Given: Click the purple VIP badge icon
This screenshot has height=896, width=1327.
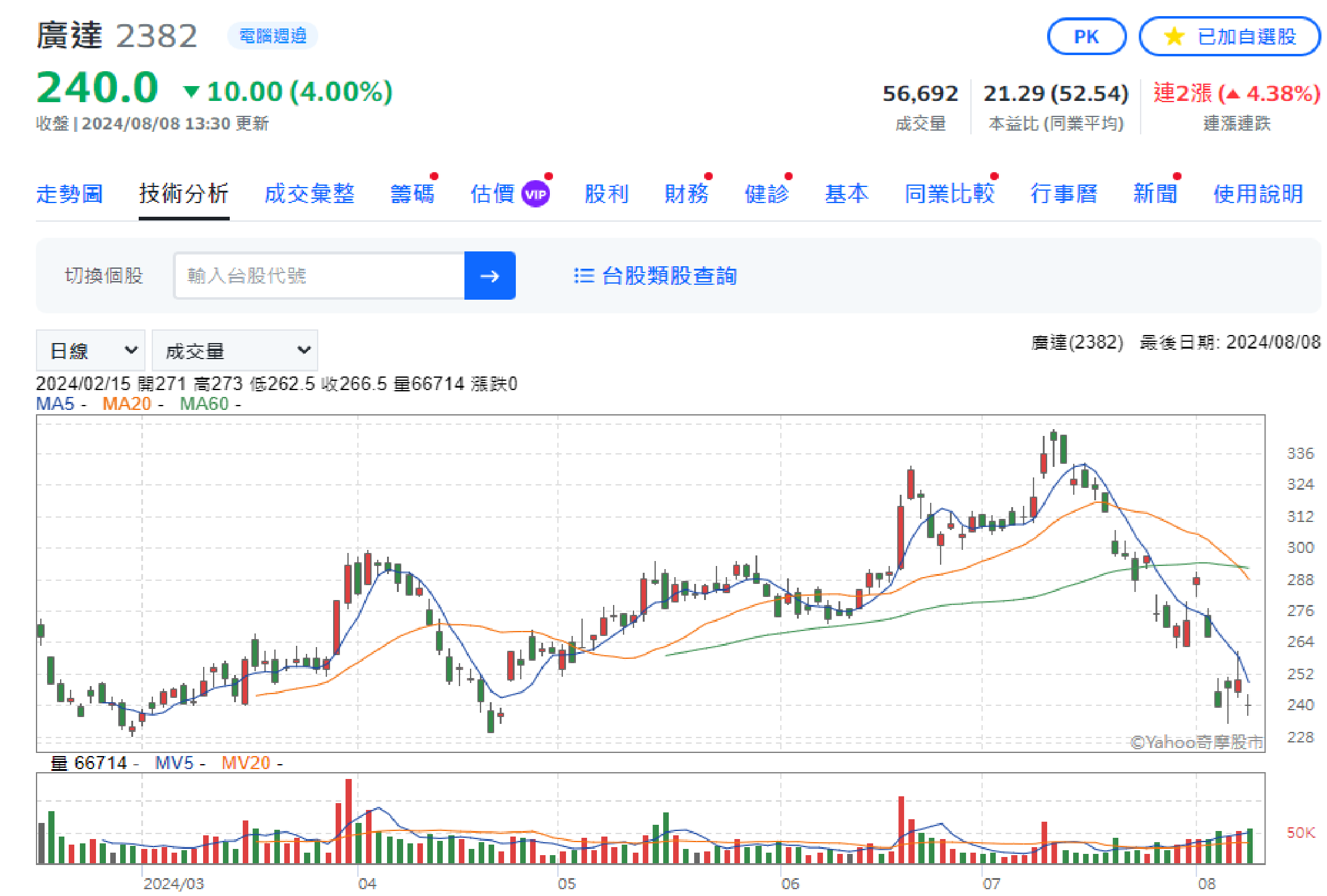Looking at the screenshot, I should pyautogui.click(x=535, y=194).
